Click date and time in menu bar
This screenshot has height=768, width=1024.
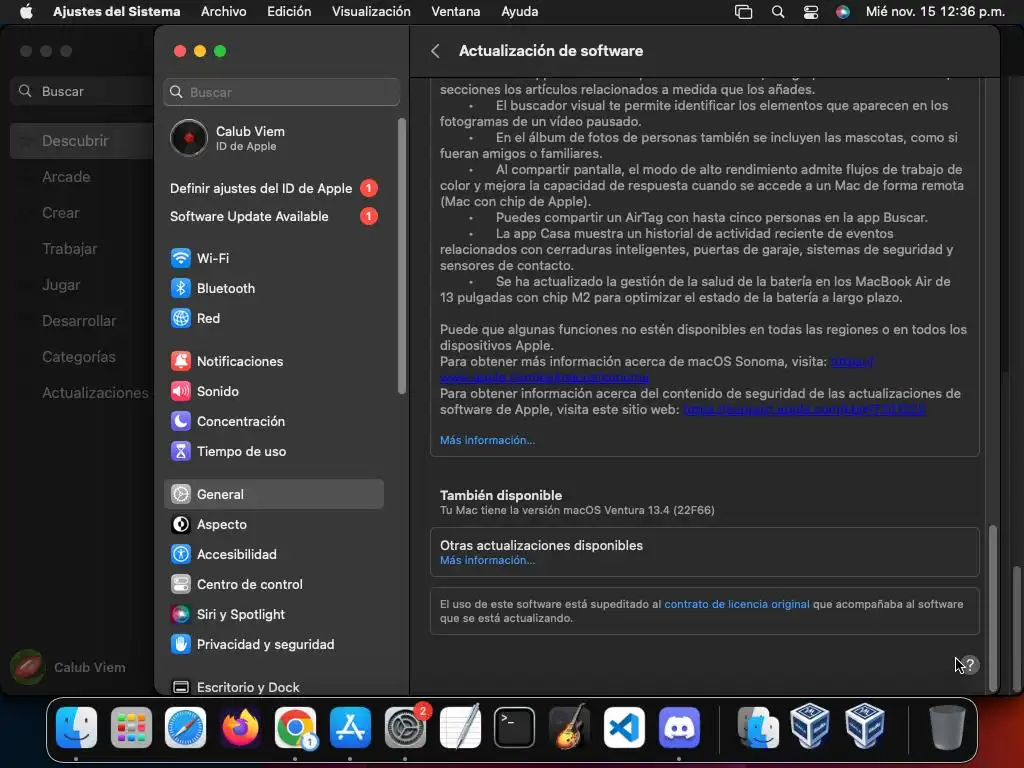click(x=935, y=11)
